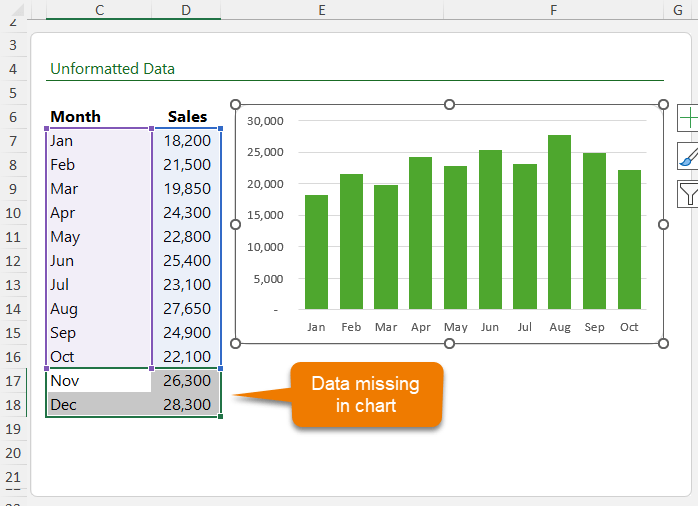Select the Sep month cell
Image resolution: width=698 pixels, height=506 pixels.
click(x=99, y=333)
